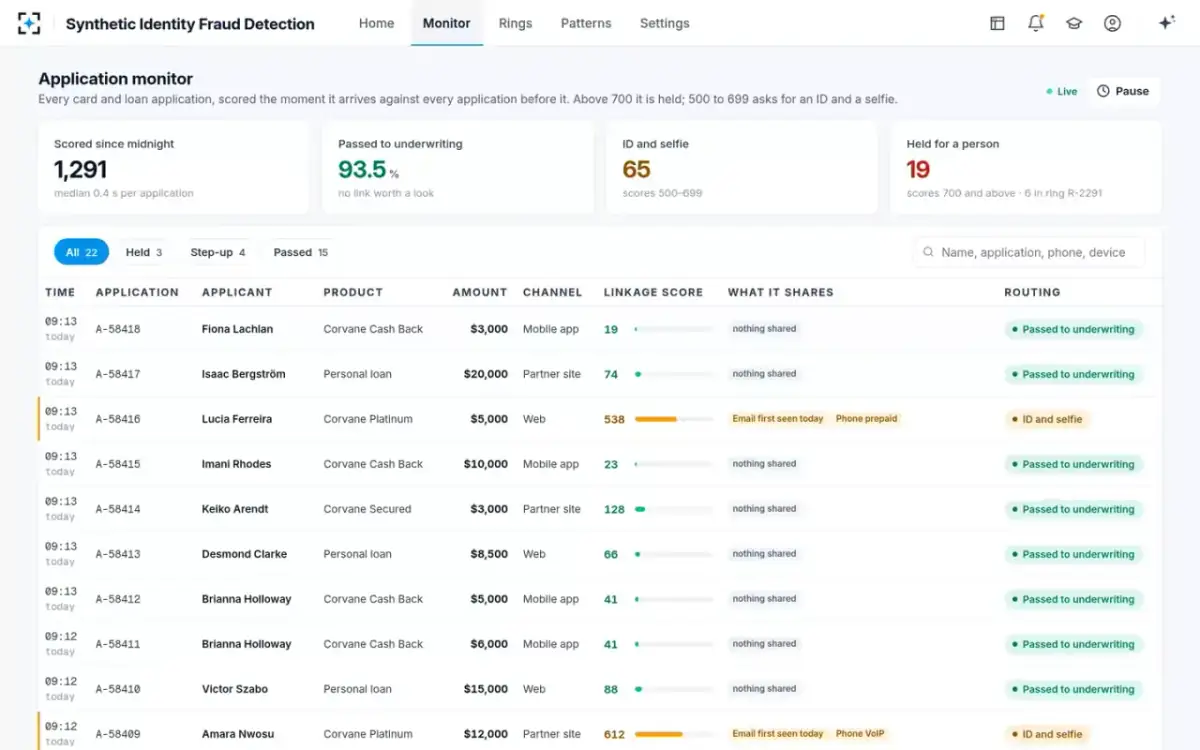Click the search magnifier icon

click(x=928, y=253)
